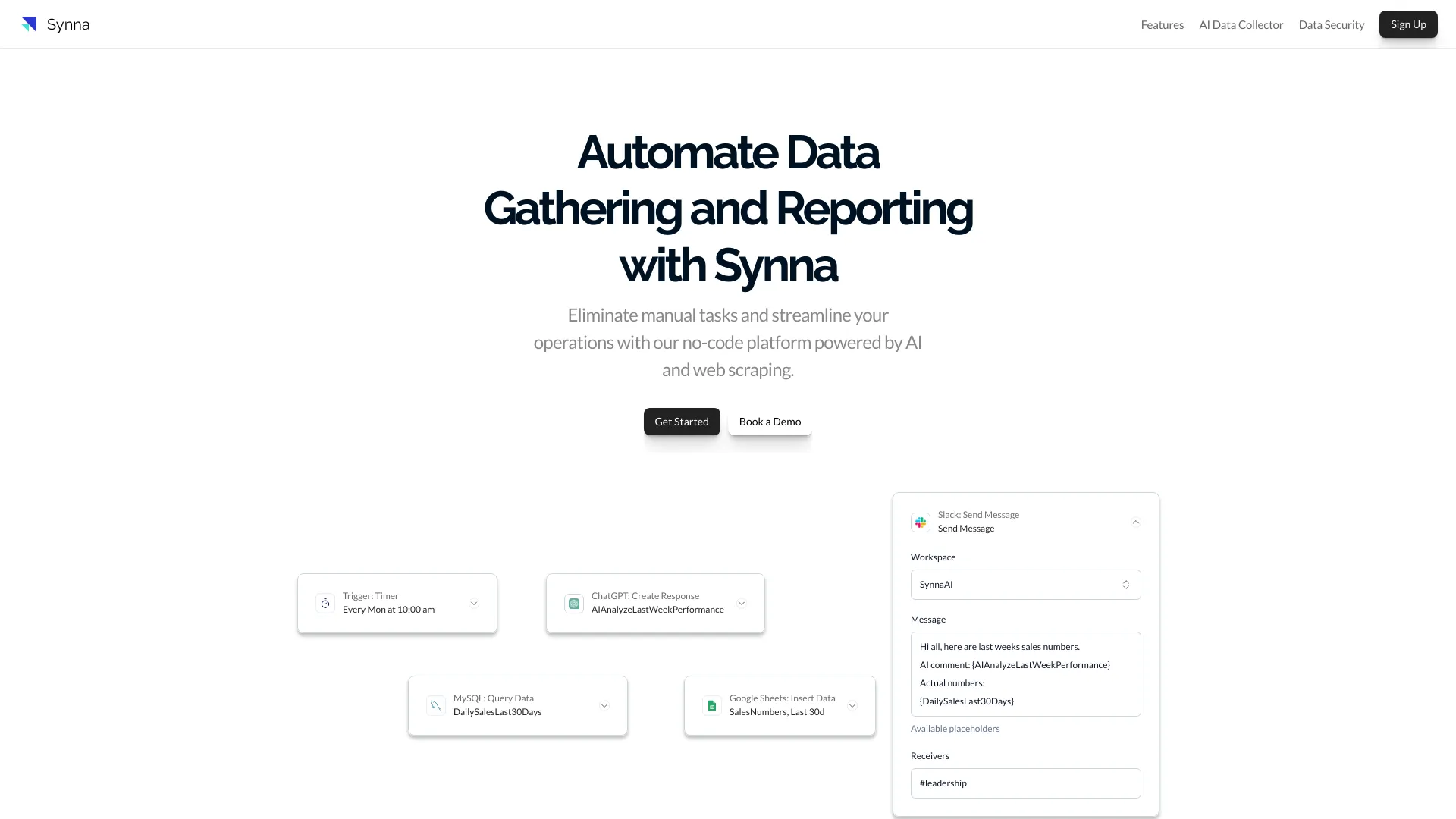Select the SynnaAI workspace dropdown
Viewport: 1456px width, 819px height.
[1024, 584]
